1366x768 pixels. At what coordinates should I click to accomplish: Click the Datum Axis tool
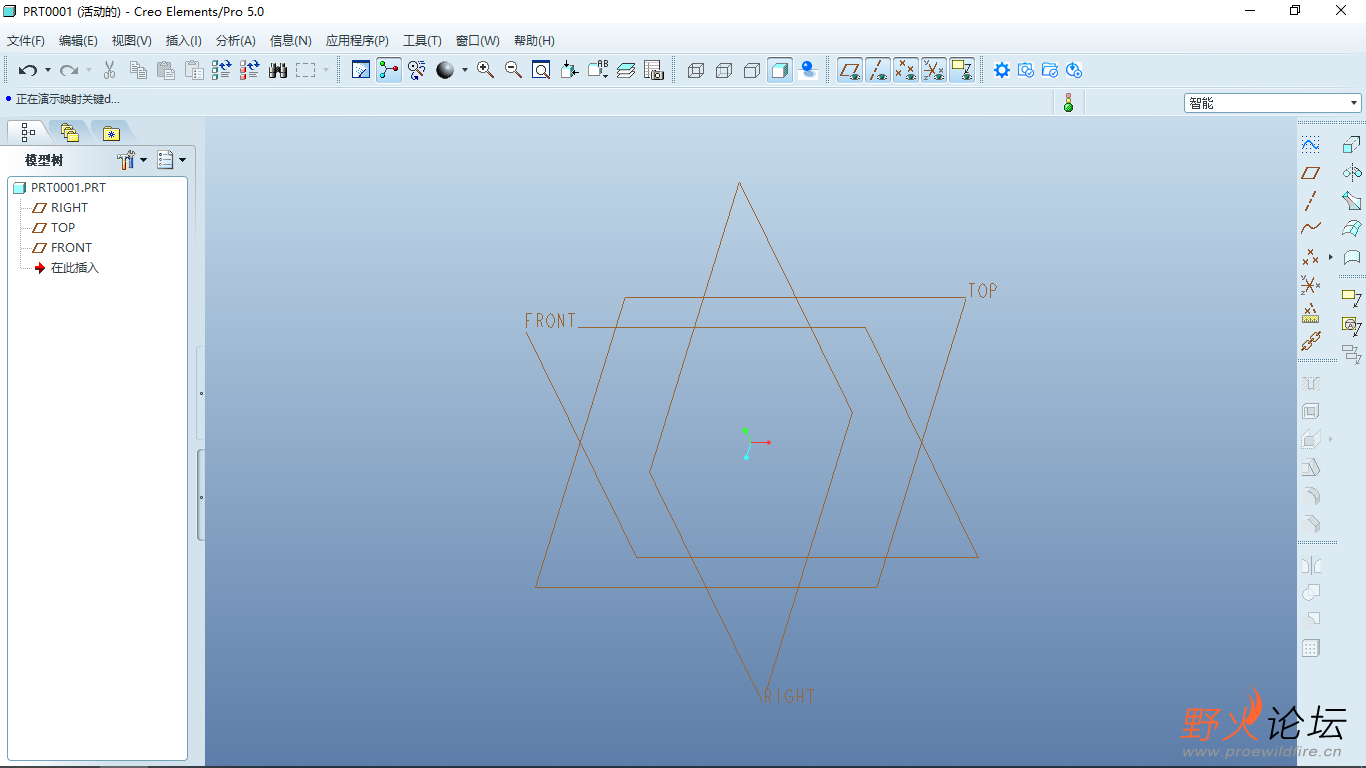(1310, 201)
